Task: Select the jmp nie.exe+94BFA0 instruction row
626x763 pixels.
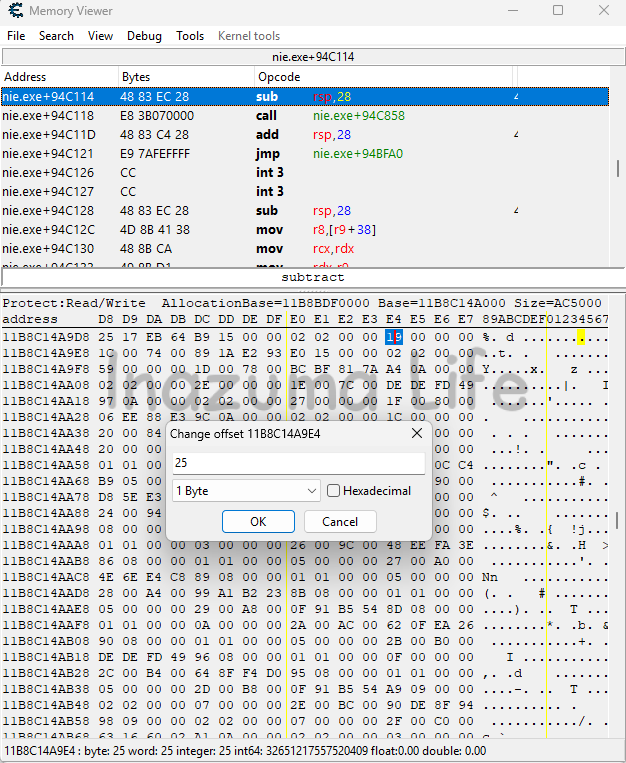Action: tap(305, 153)
